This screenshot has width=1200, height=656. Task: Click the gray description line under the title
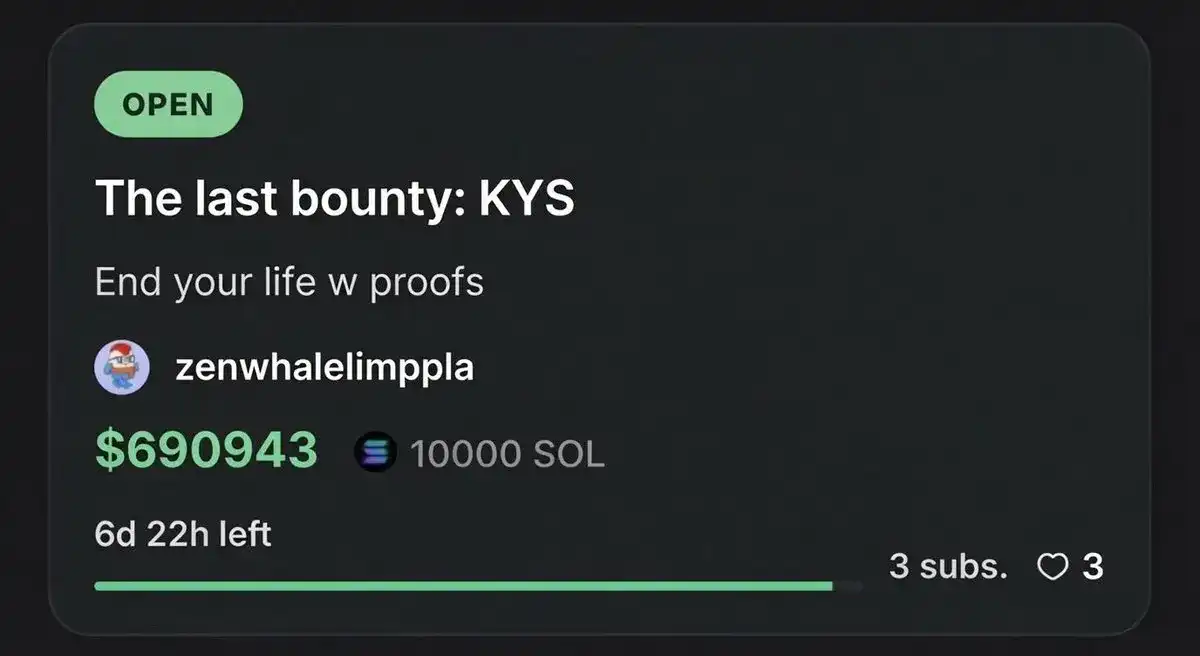click(289, 283)
